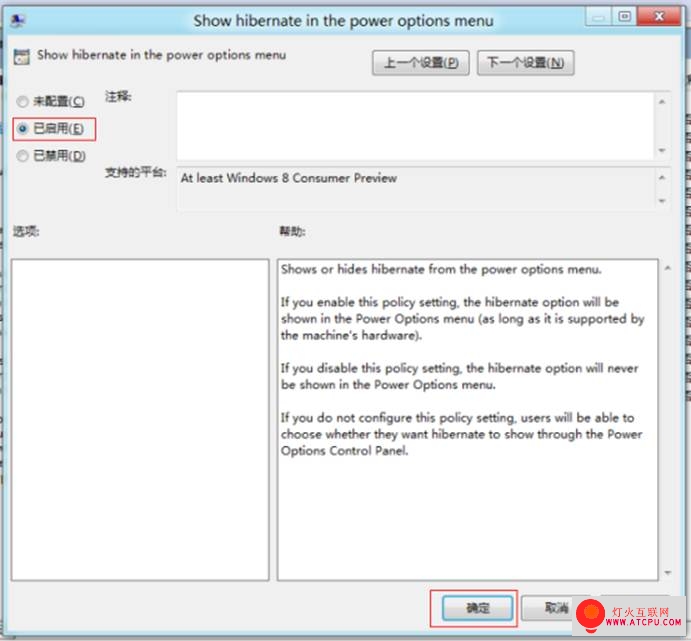Click the 注释 label

tap(118, 96)
